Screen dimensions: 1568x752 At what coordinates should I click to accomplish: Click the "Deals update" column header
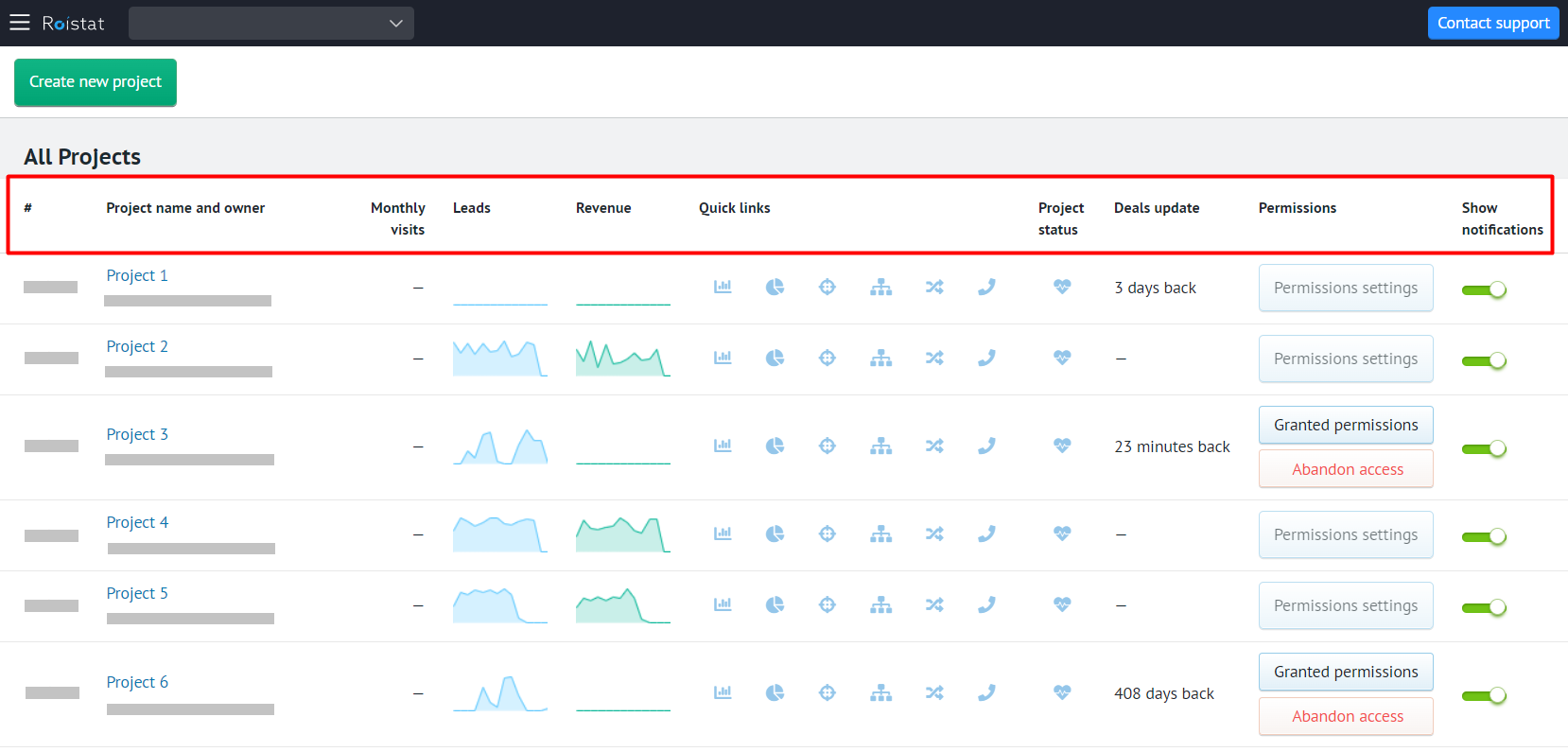1157,208
